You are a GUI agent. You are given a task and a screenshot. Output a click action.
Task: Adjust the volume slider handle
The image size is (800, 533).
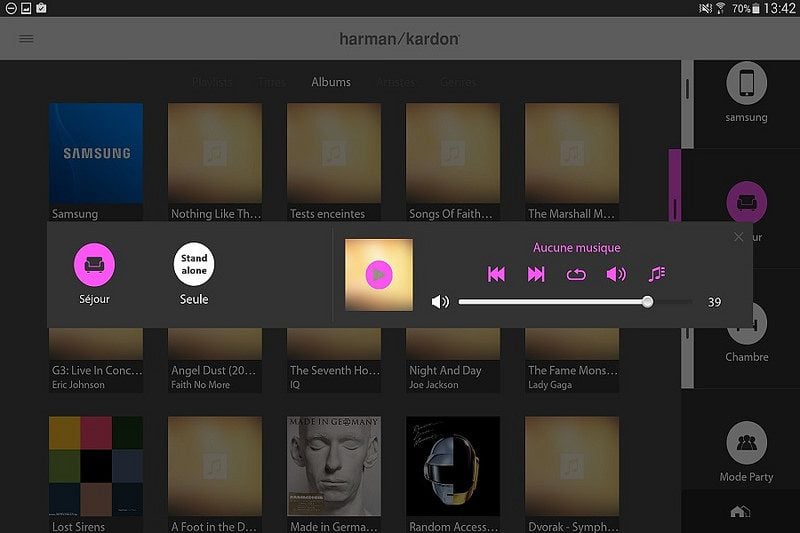tap(647, 301)
